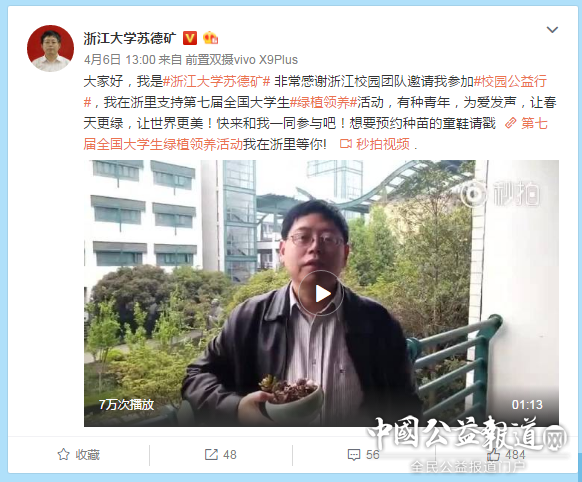Open the post options chevron menu
582x482 pixels.
[552, 30]
